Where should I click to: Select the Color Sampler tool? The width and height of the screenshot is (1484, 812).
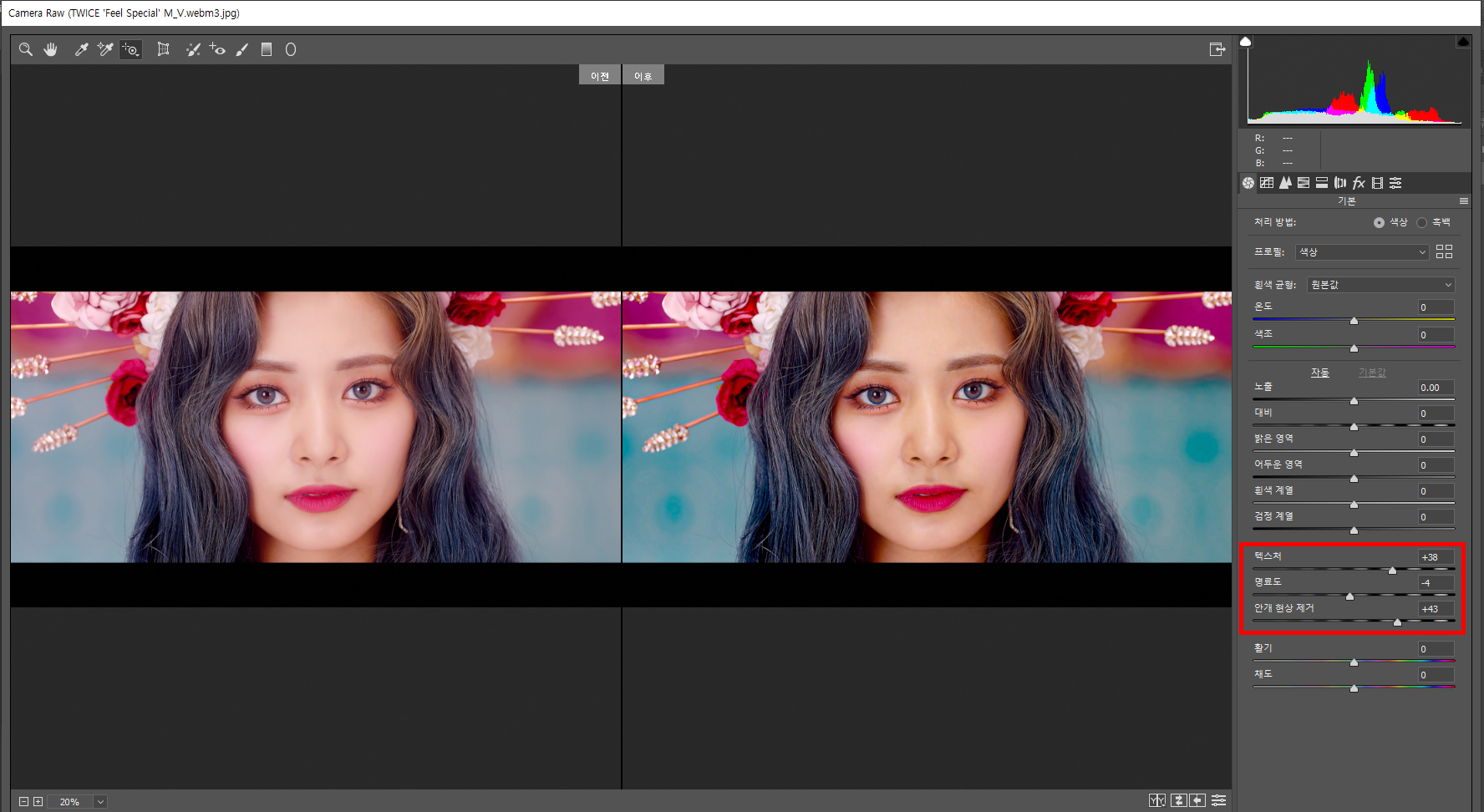pos(105,49)
